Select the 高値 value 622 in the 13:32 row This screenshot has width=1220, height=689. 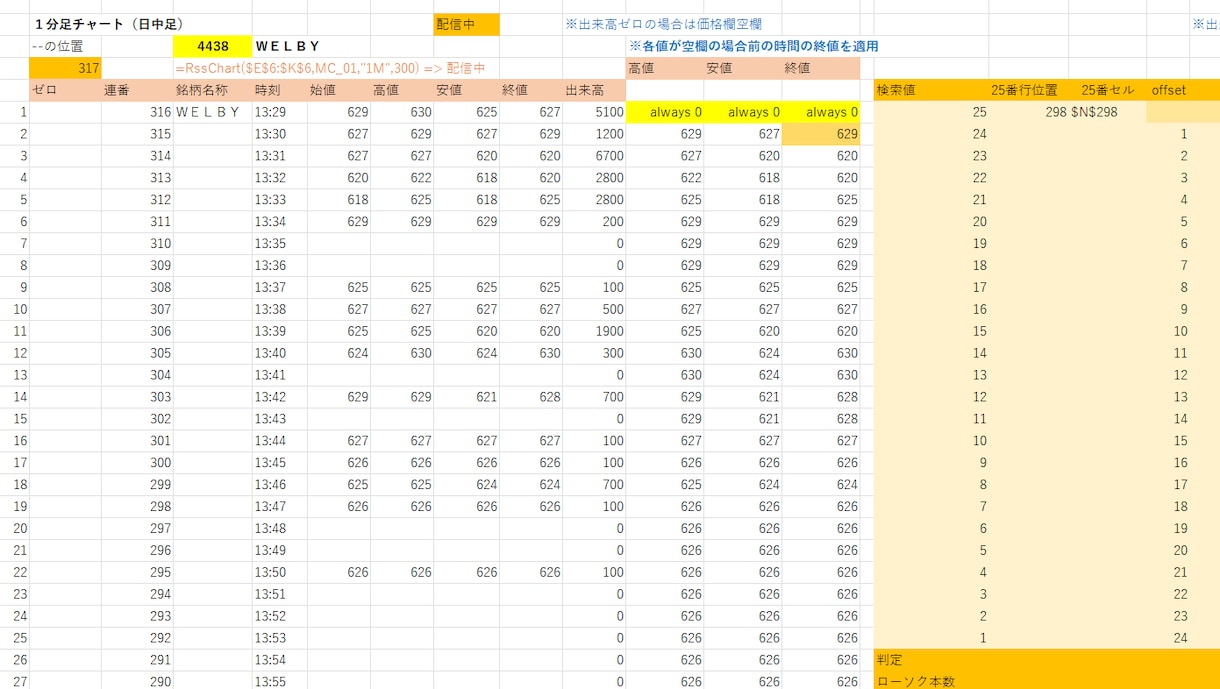402,178
